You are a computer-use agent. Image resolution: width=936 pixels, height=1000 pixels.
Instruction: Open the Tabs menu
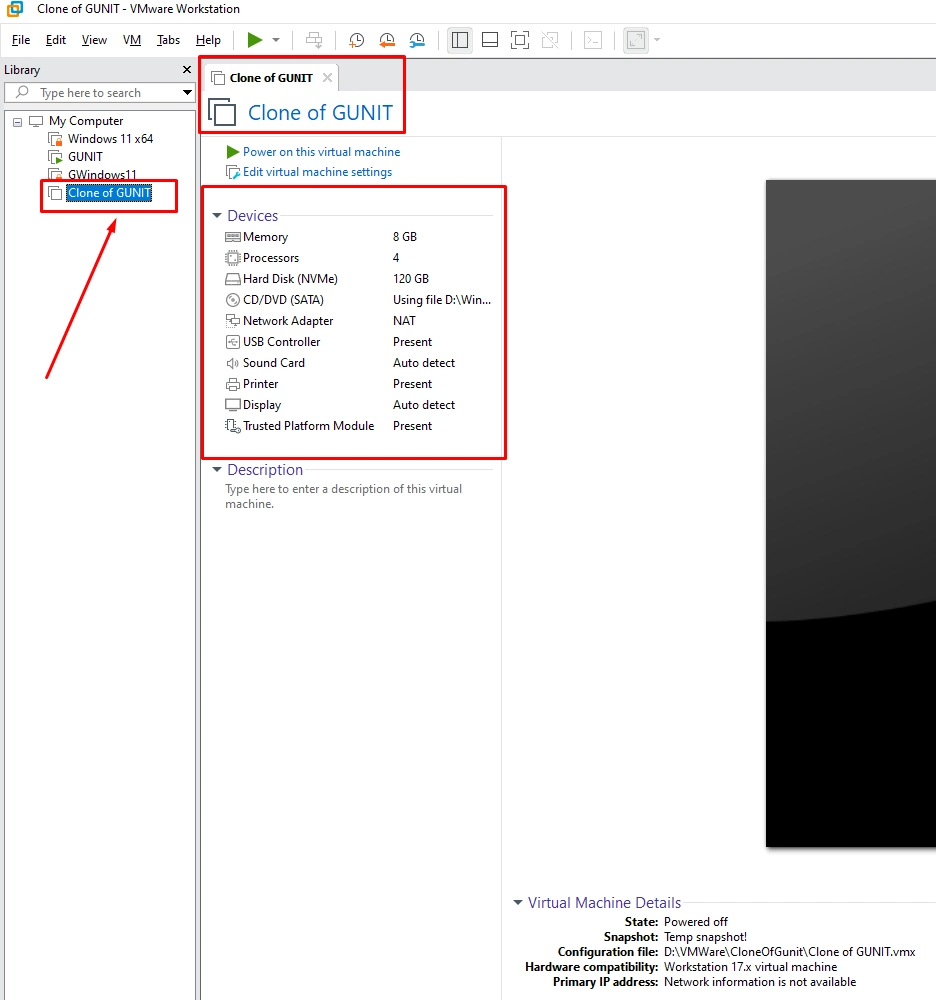pyautogui.click(x=168, y=40)
